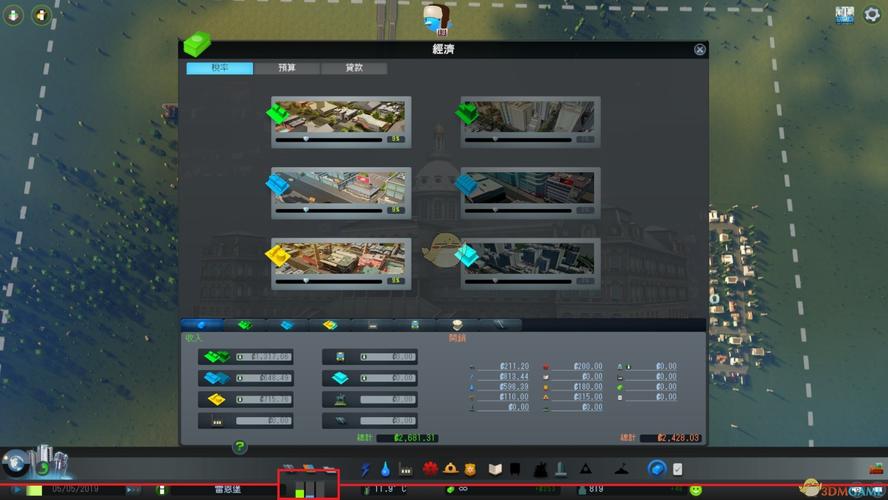Select yellow industrial filter tab

click(x=330, y=325)
